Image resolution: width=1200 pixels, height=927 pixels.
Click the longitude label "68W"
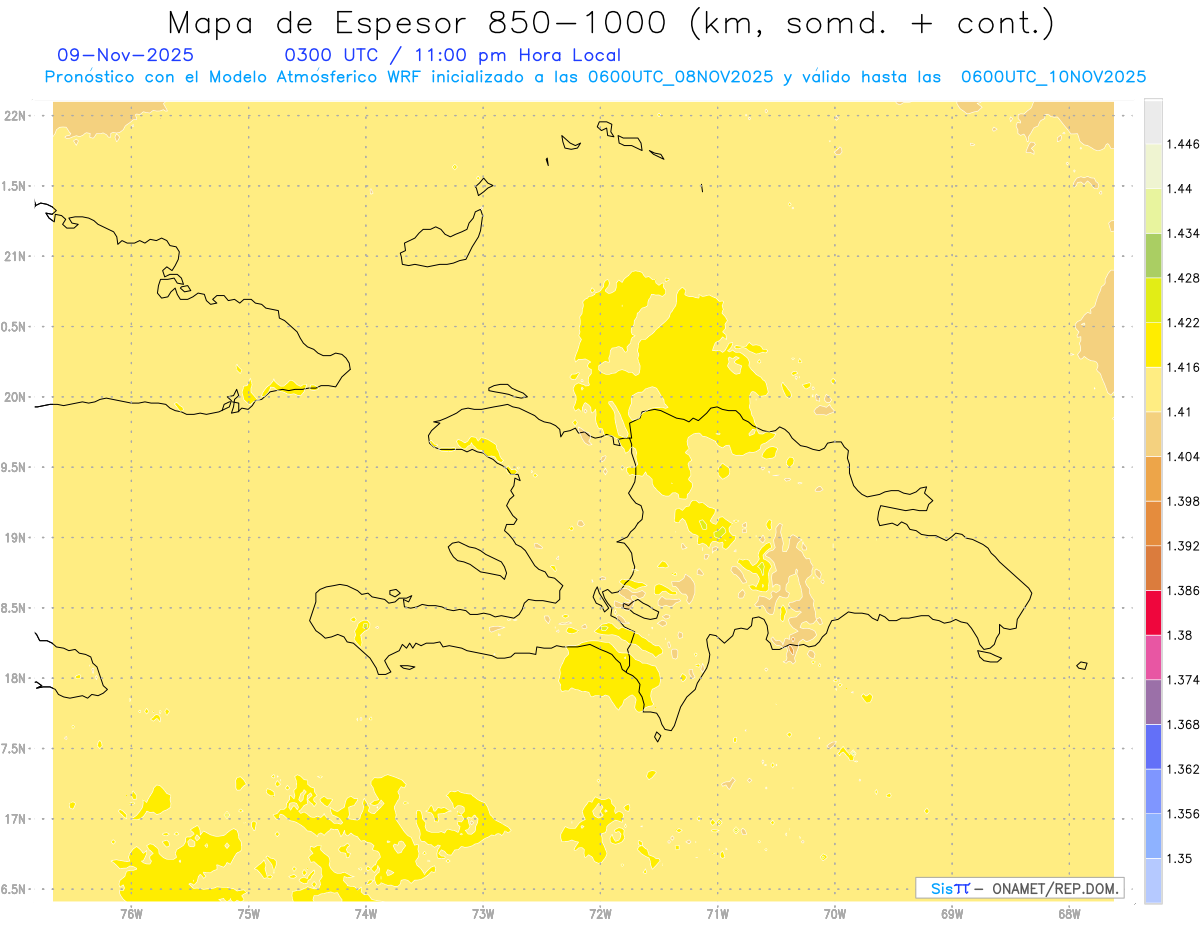click(1069, 913)
